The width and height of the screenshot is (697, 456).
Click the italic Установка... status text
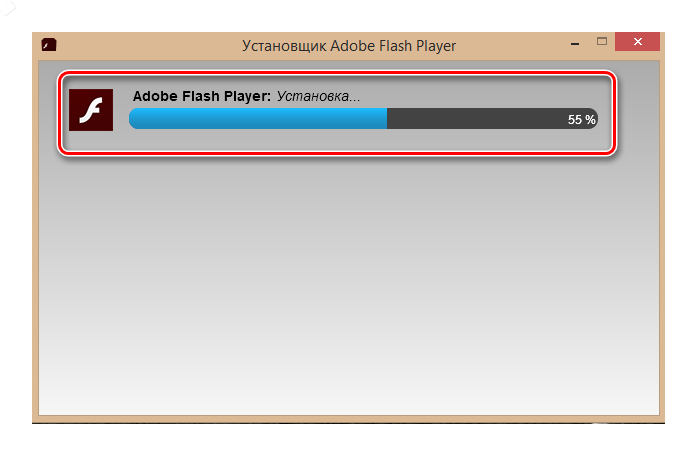coord(318,96)
